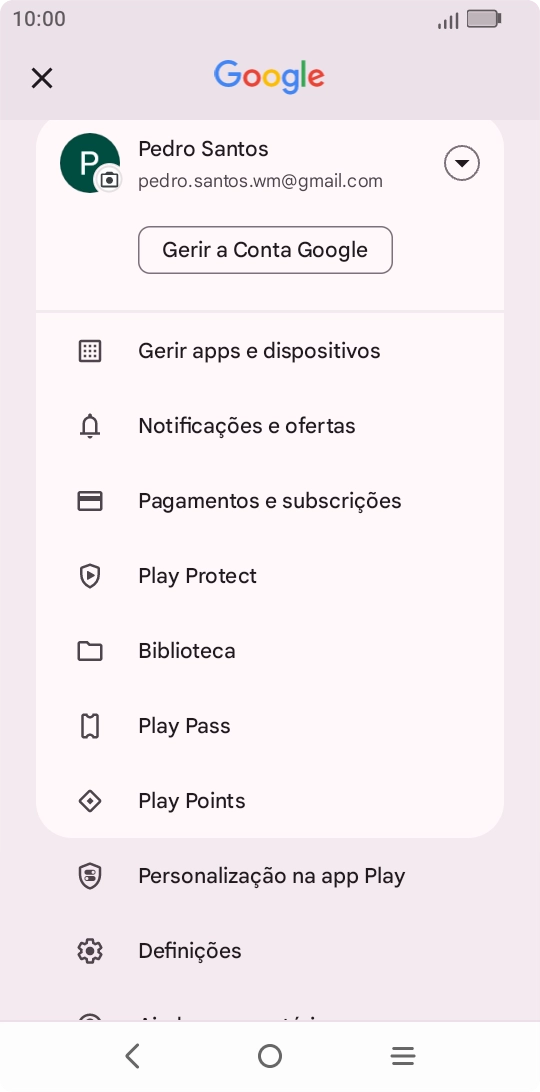Click the bell notifications icon
This screenshot has width=540, height=1092.
[x=90, y=426]
